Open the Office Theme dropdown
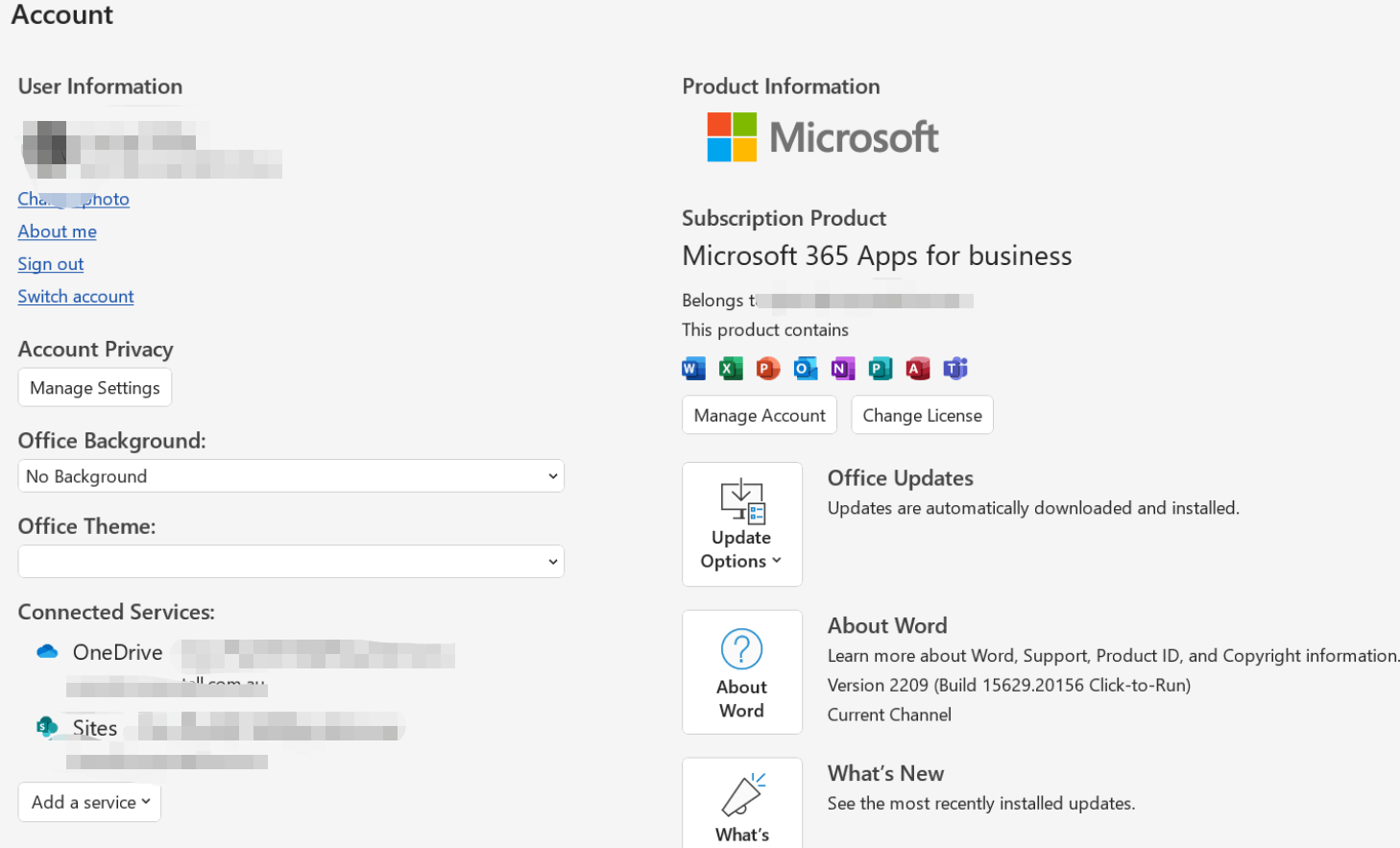Image resolution: width=1400 pixels, height=848 pixels. pyautogui.click(x=291, y=562)
